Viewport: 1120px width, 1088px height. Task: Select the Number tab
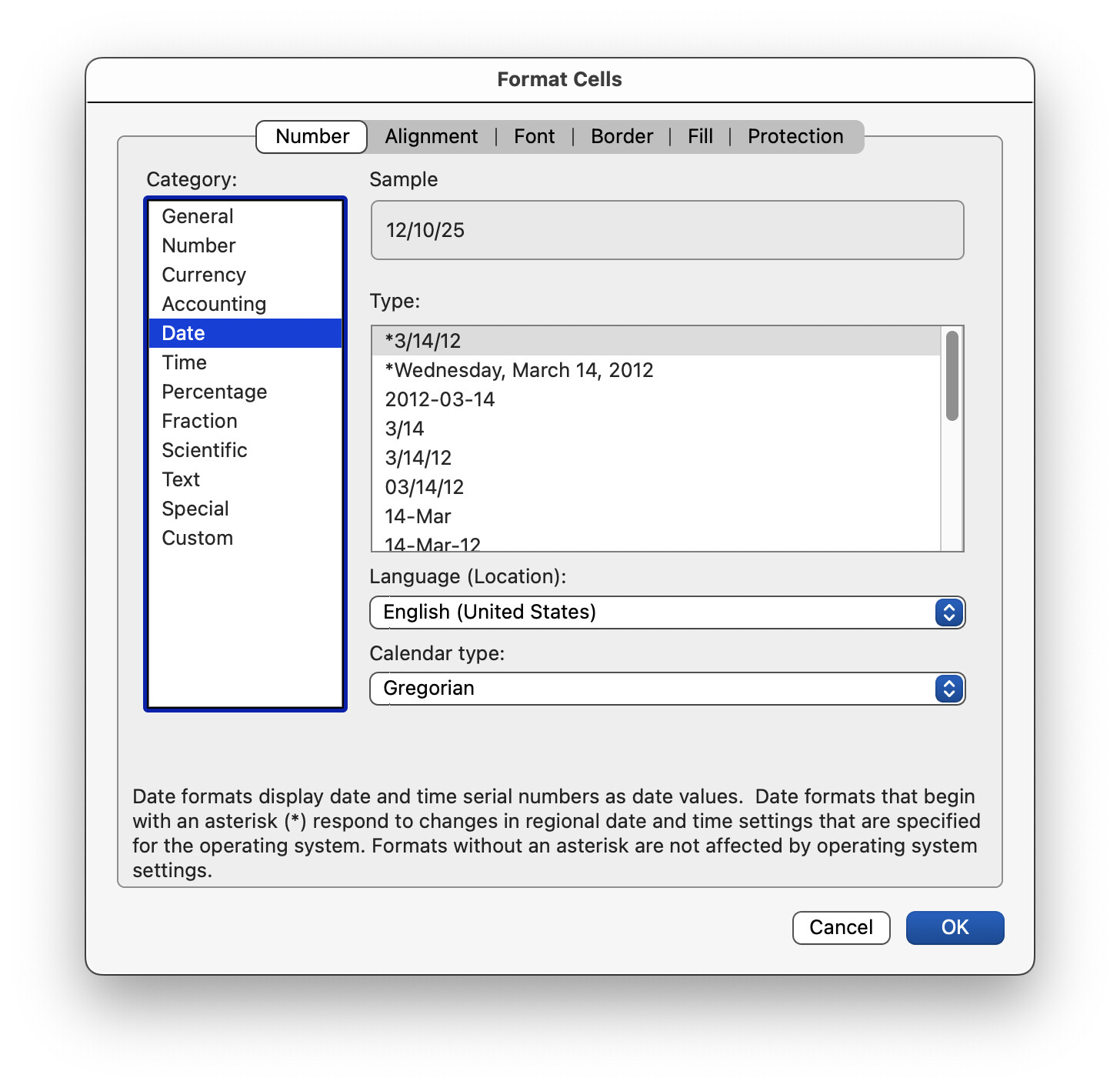coord(312,136)
